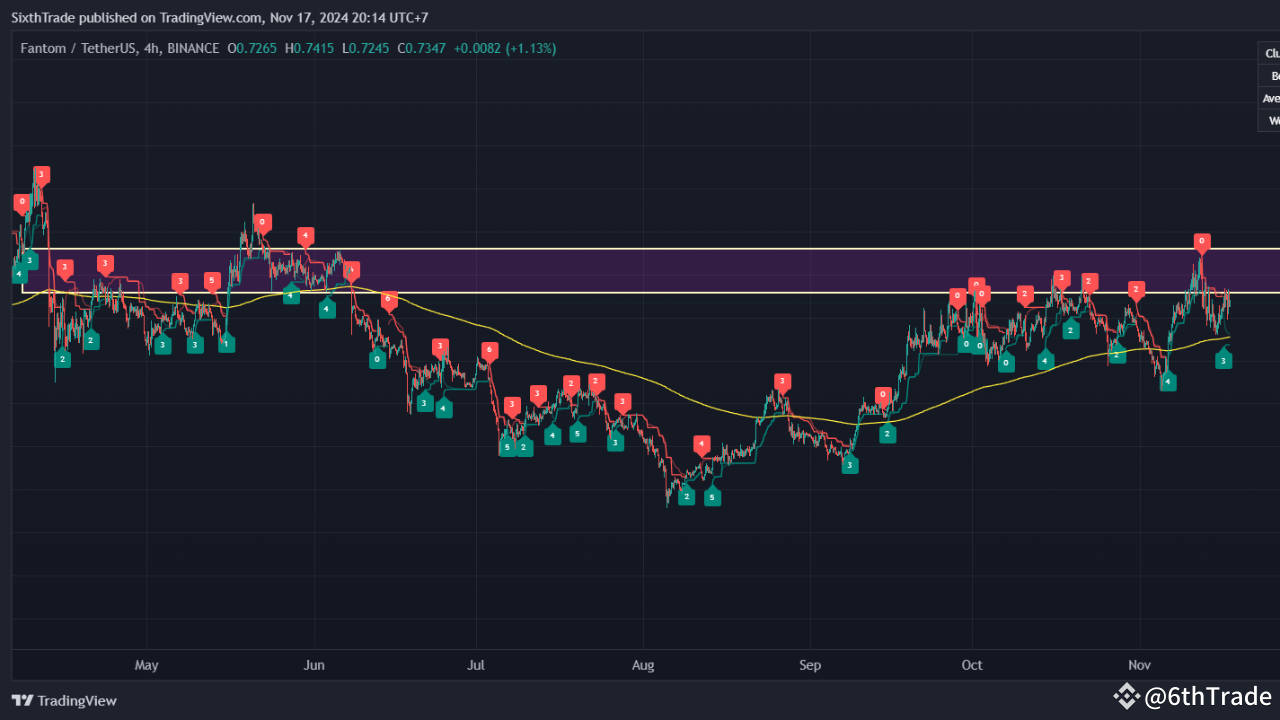Image resolution: width=1280 pixels, height=720 pixels.
Task: Toggle the "Be..." indicator row visibility
Action: (1268, 75)
